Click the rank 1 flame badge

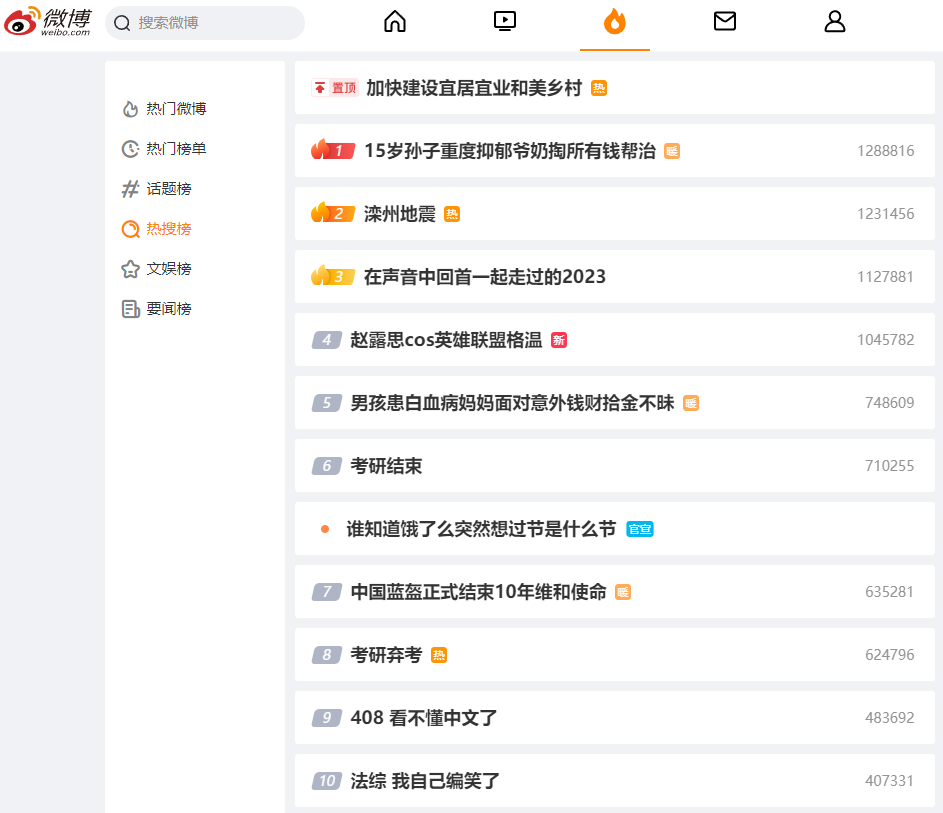(333, 150)
